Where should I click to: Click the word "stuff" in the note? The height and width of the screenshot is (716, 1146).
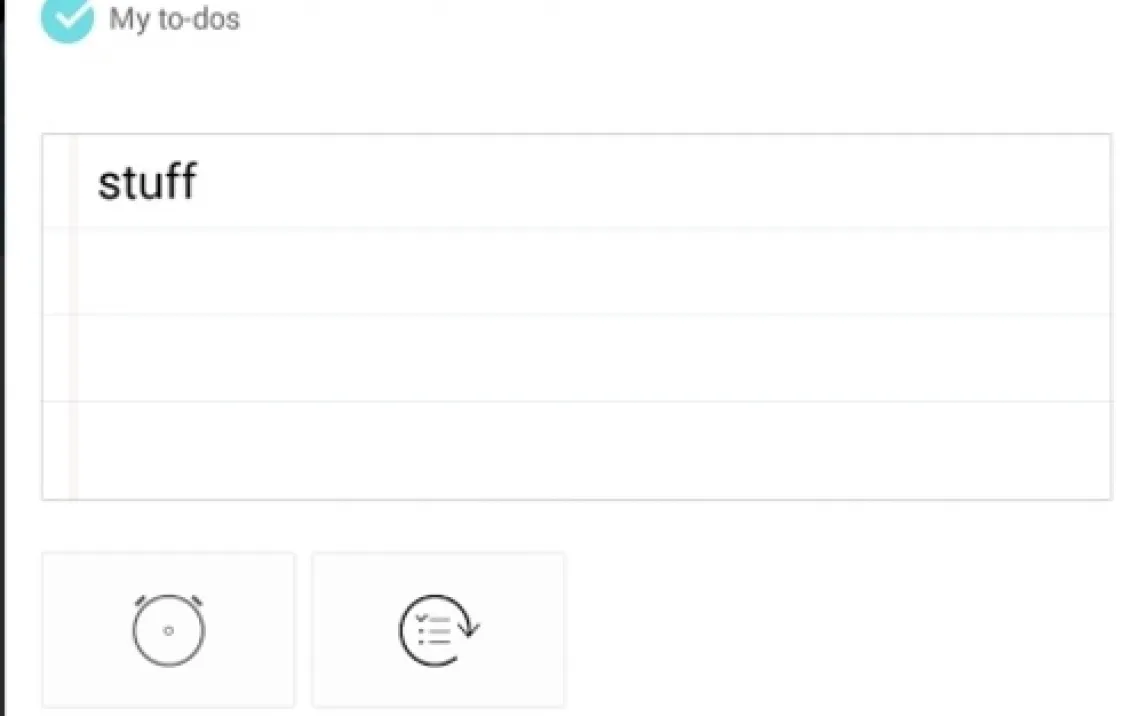coord(146,183)
